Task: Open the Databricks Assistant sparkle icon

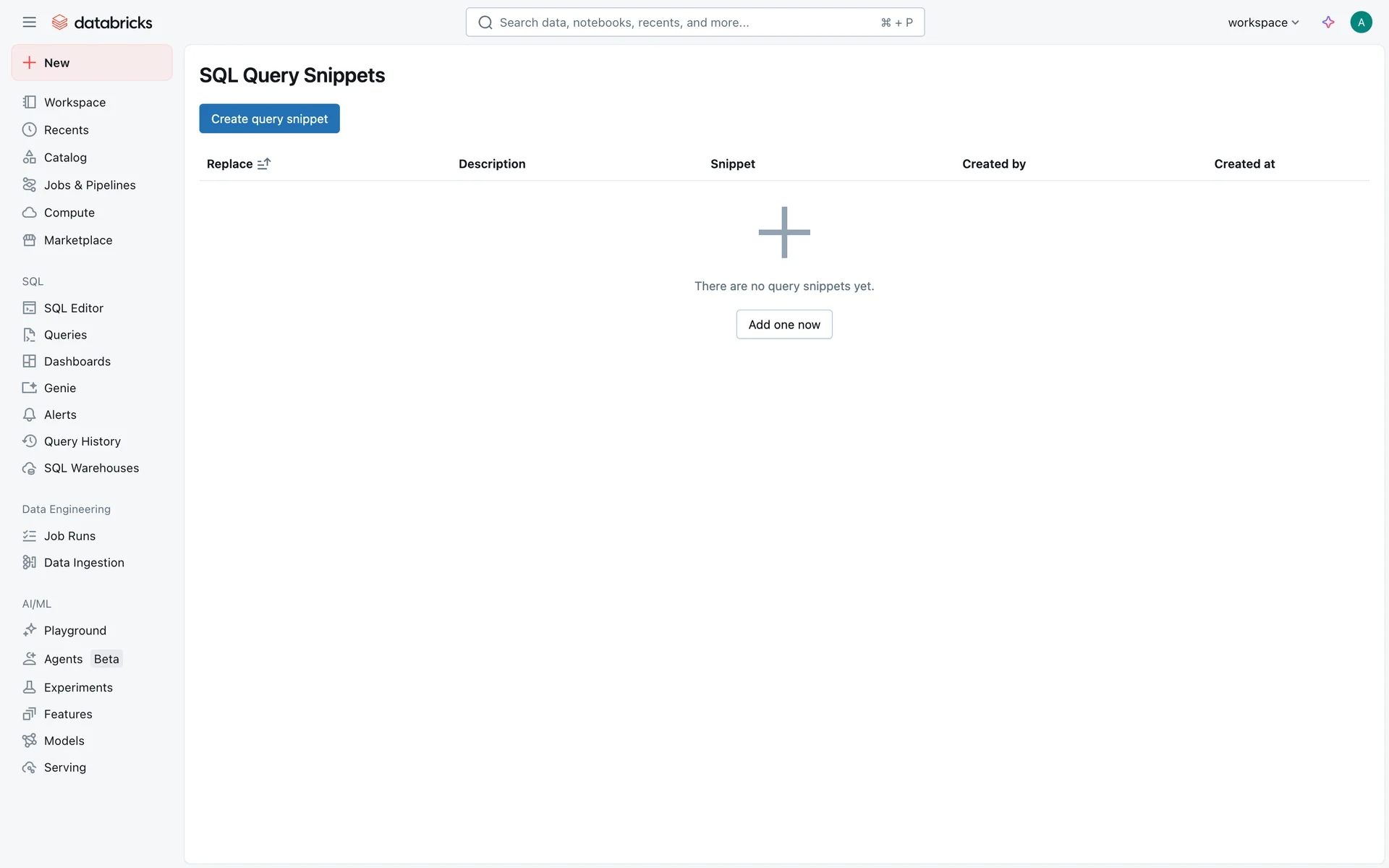Action: point(1328,22)
